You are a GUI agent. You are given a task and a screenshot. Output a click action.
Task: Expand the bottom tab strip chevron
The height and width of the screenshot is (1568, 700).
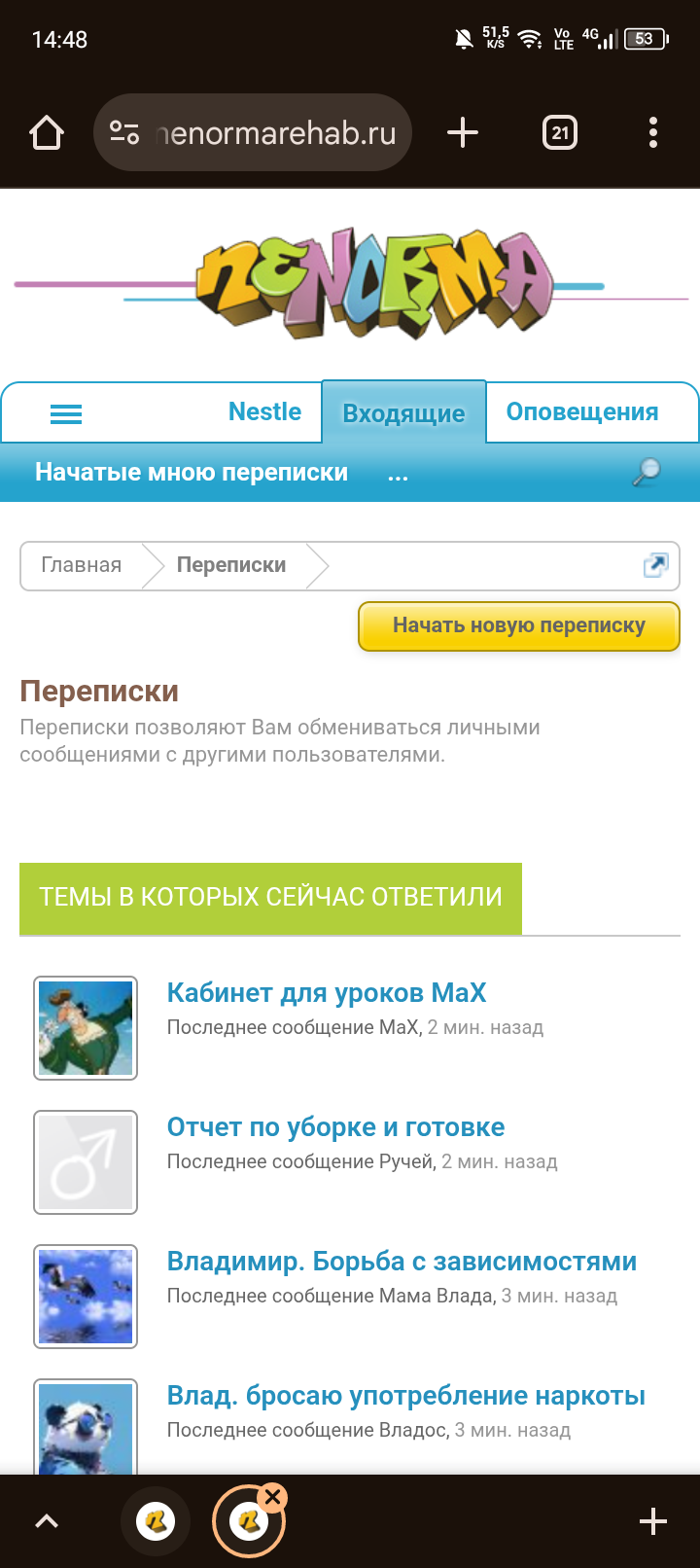click(x=47, y=1521)
